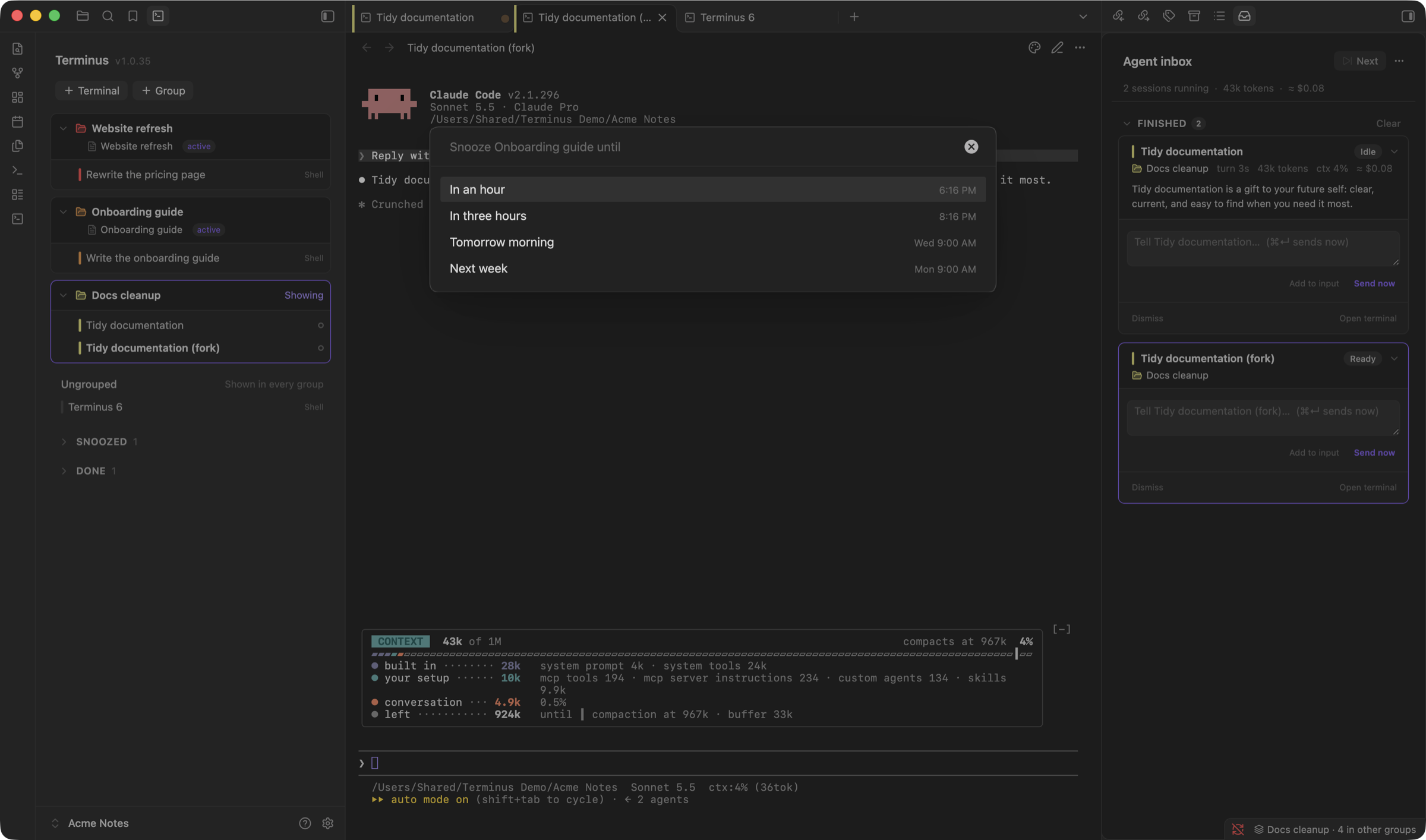
Task: Open the more options ellipsis beside pencil
Action: click(x=1080, y=48)
